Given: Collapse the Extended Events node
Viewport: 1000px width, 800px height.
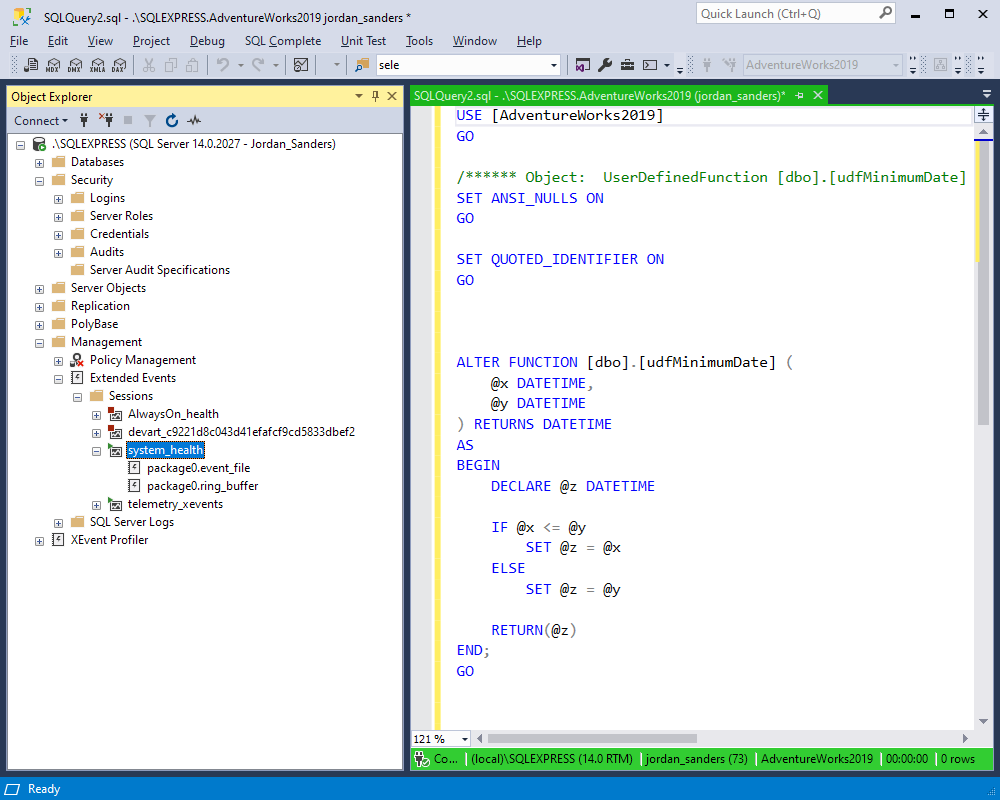Looking at the screenshot, I should [x=59, y=379].
